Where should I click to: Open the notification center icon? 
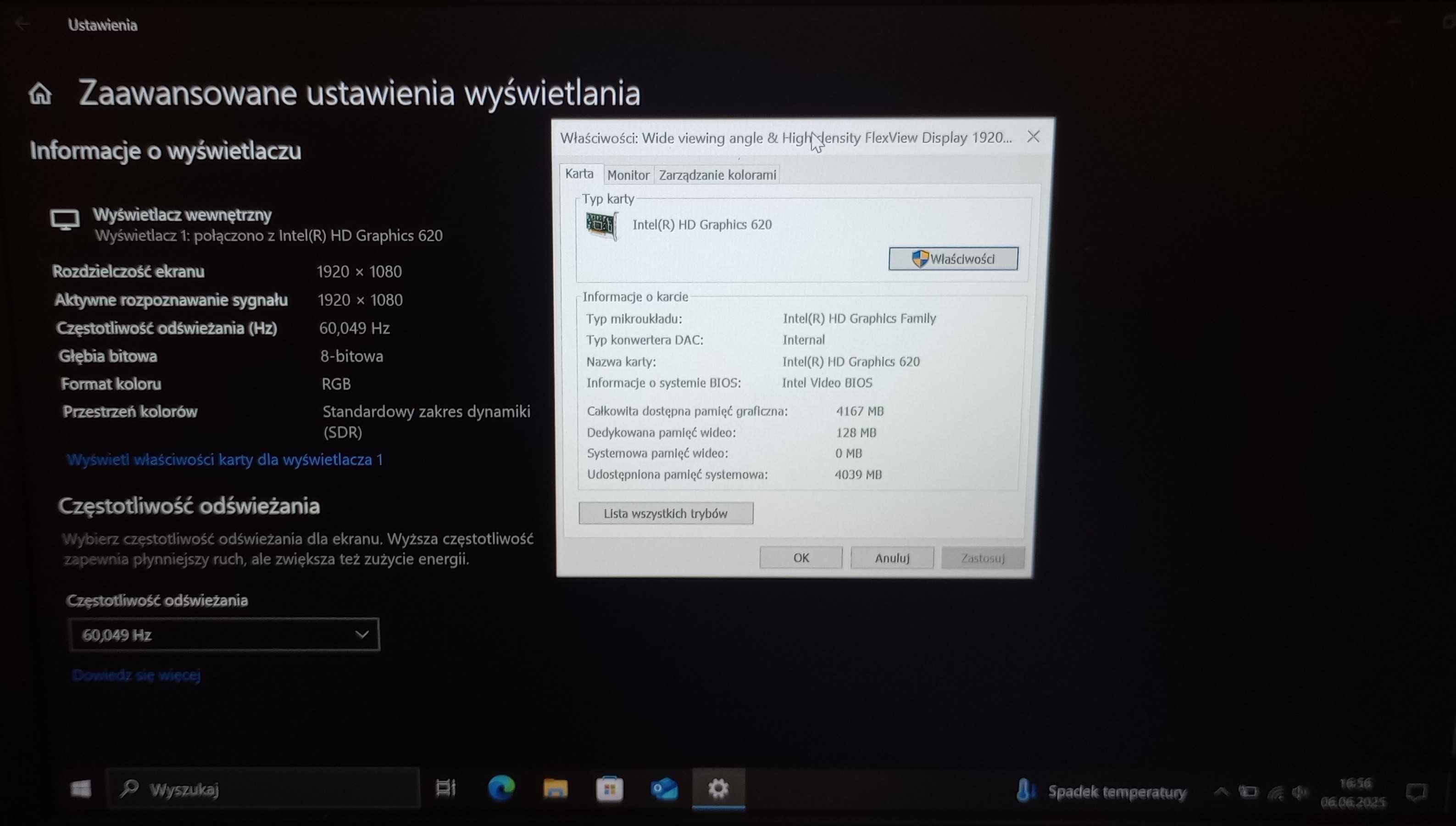1416,792
